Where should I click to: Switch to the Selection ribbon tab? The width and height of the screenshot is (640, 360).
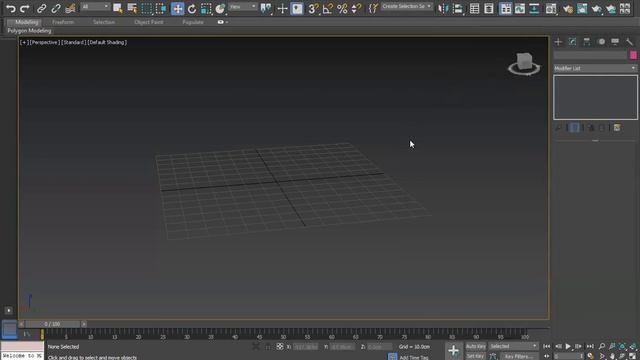[104, 22]
